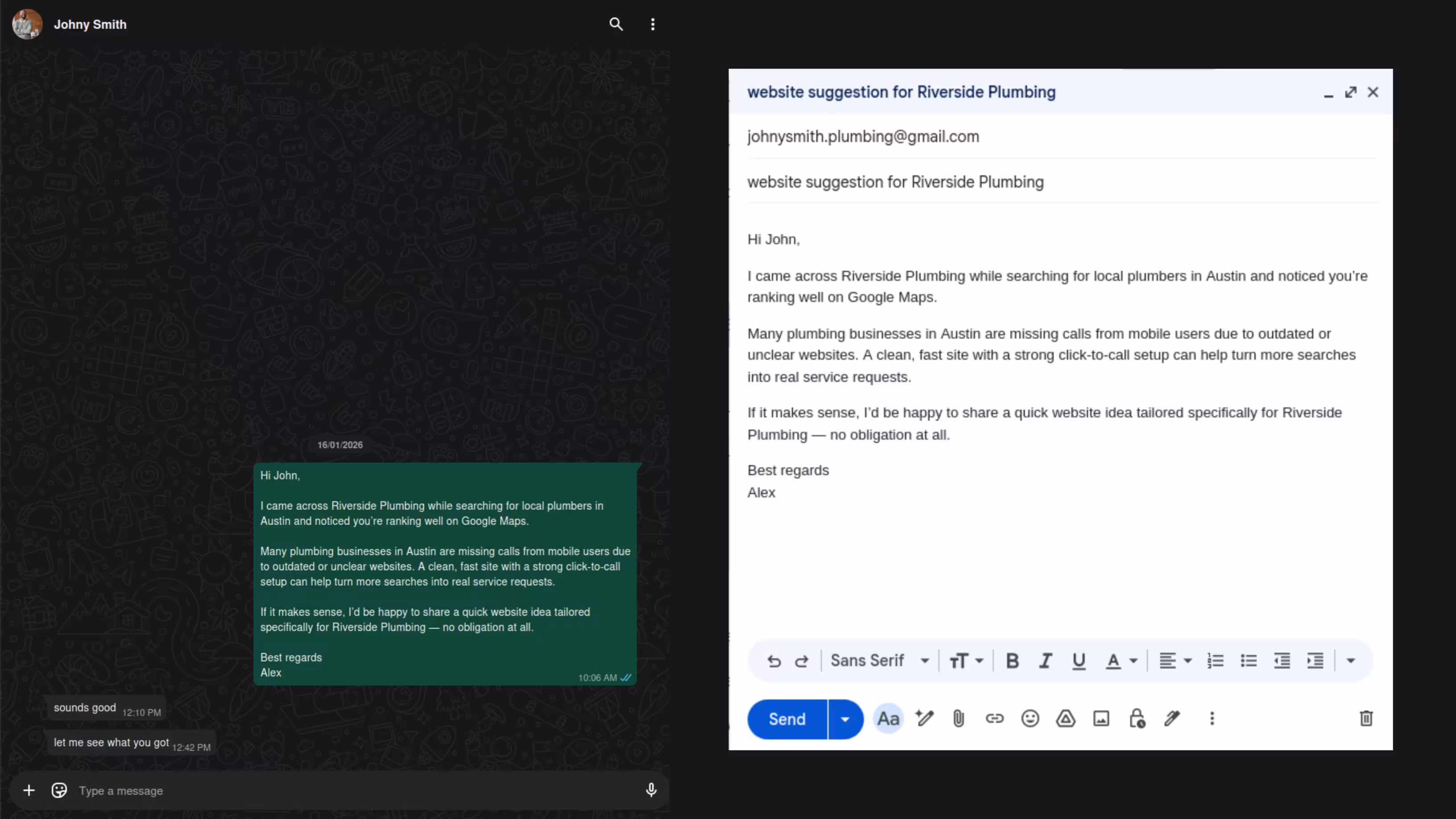The width and height of the screenshot is (1456, 819).
Task: Open the WhatsApp chat menu with three dots
Action: [653, 24]
